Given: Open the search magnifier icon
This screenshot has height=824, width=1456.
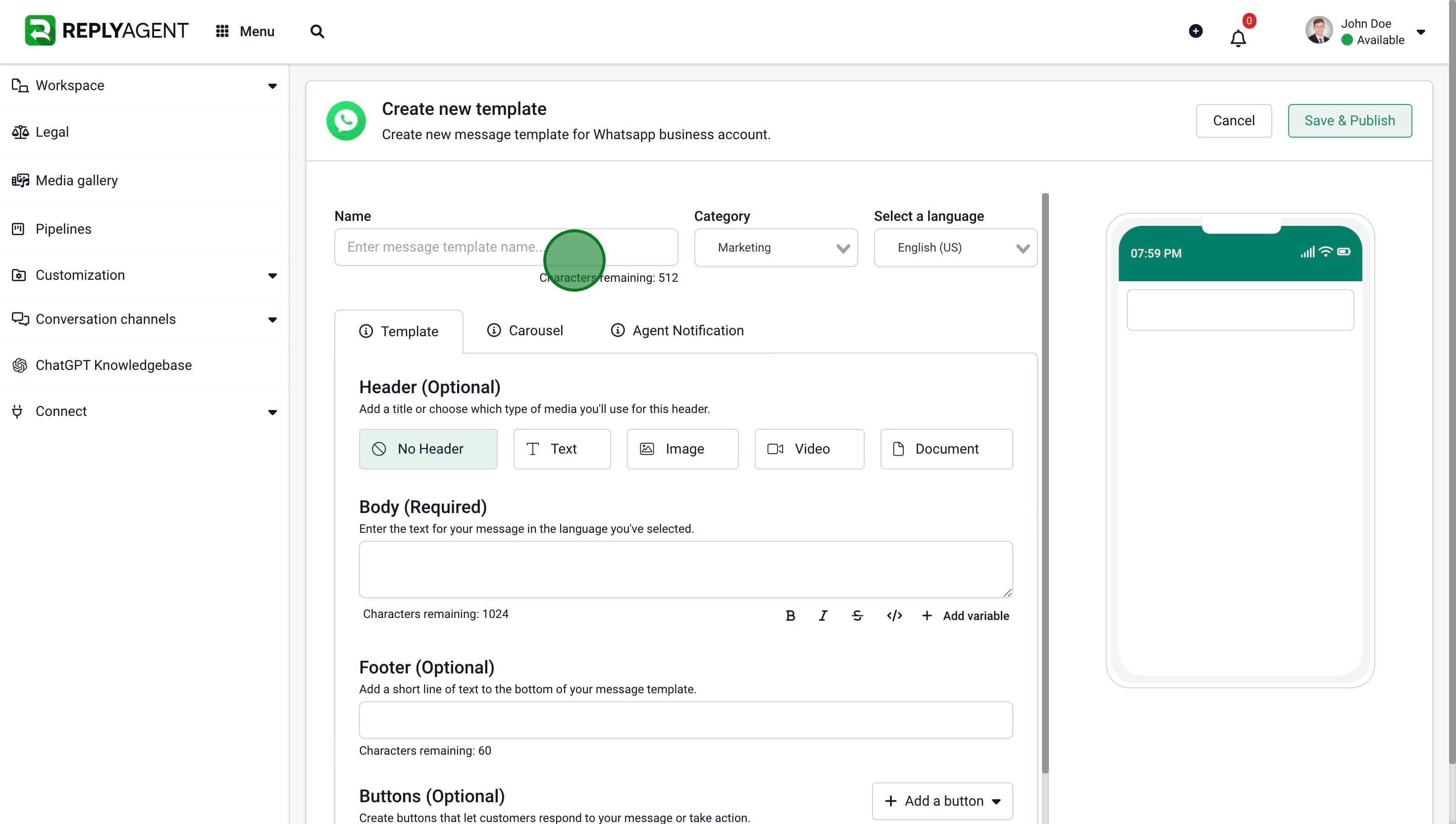Looking at the screenshot, I should click(317, 31).
